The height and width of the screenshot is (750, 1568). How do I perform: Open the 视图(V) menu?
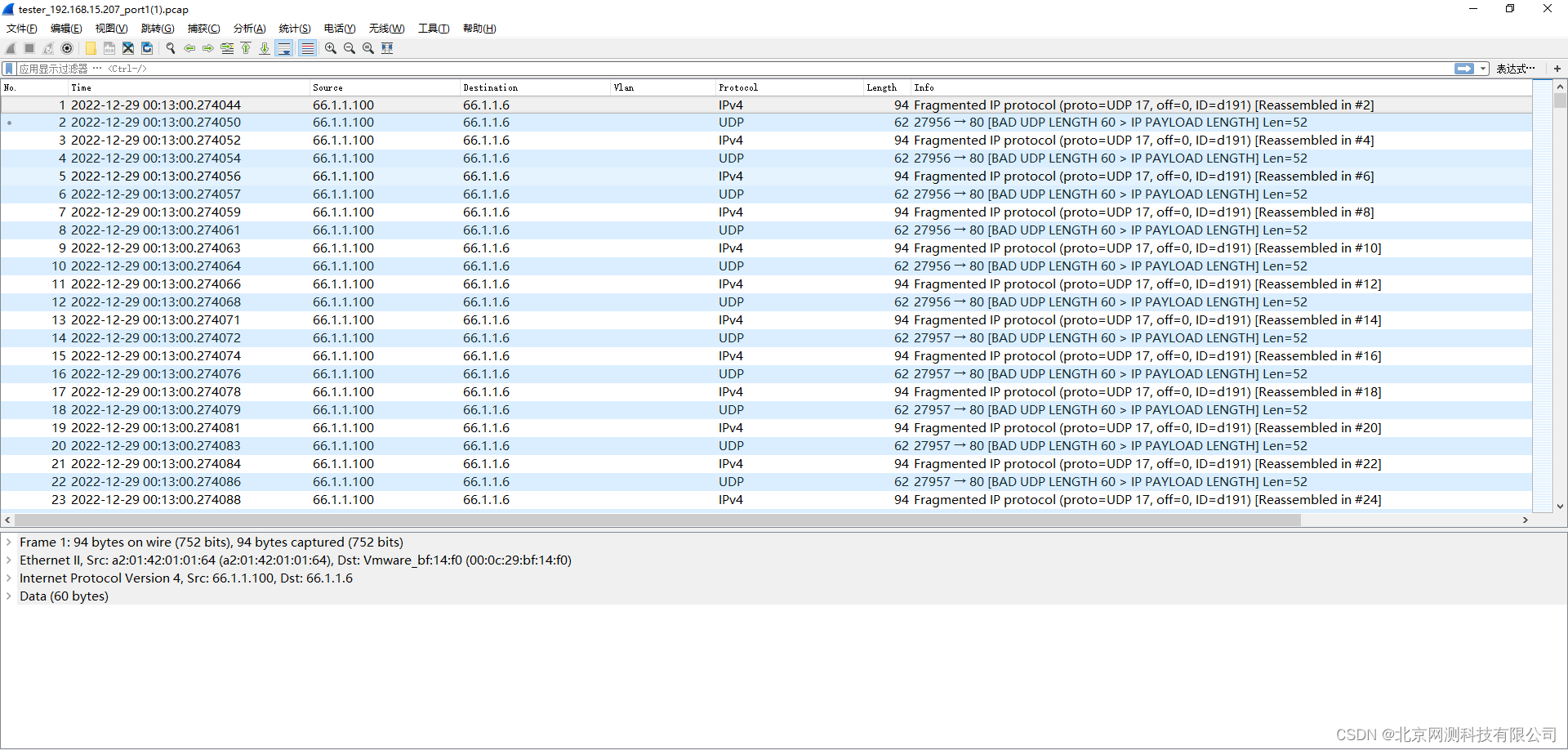coord(111,29)
